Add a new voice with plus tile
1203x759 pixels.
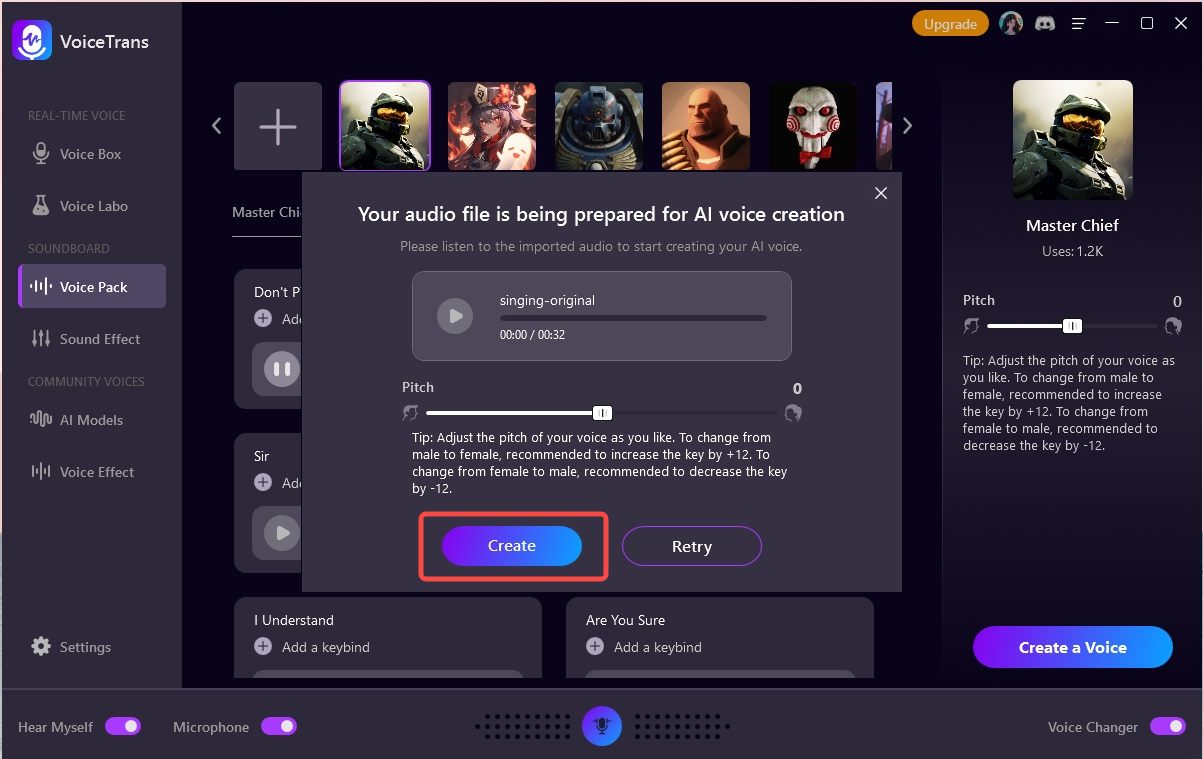point(278,126)
